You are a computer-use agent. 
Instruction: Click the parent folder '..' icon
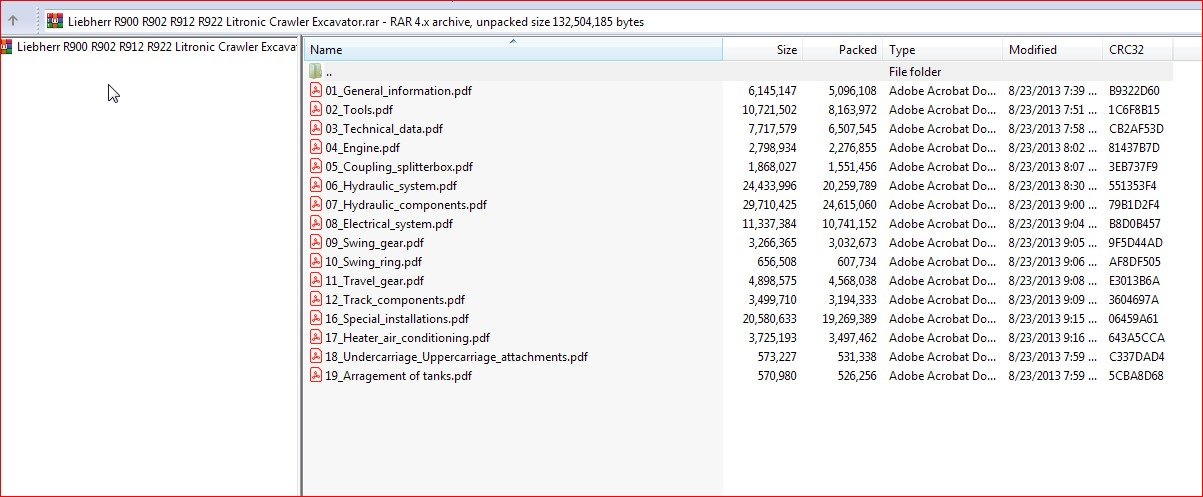(316, 72)
